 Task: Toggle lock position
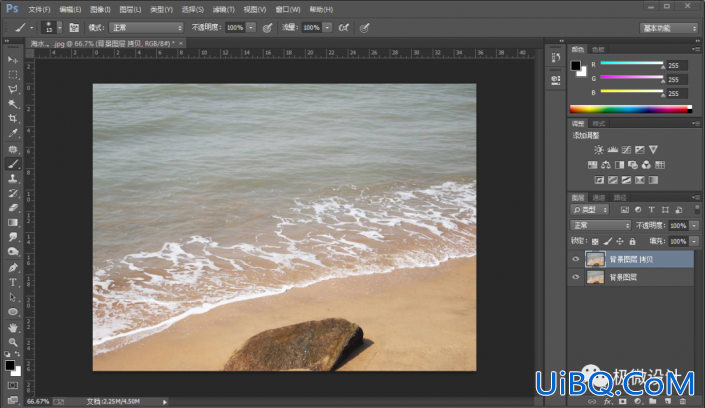tap(620, 242)
